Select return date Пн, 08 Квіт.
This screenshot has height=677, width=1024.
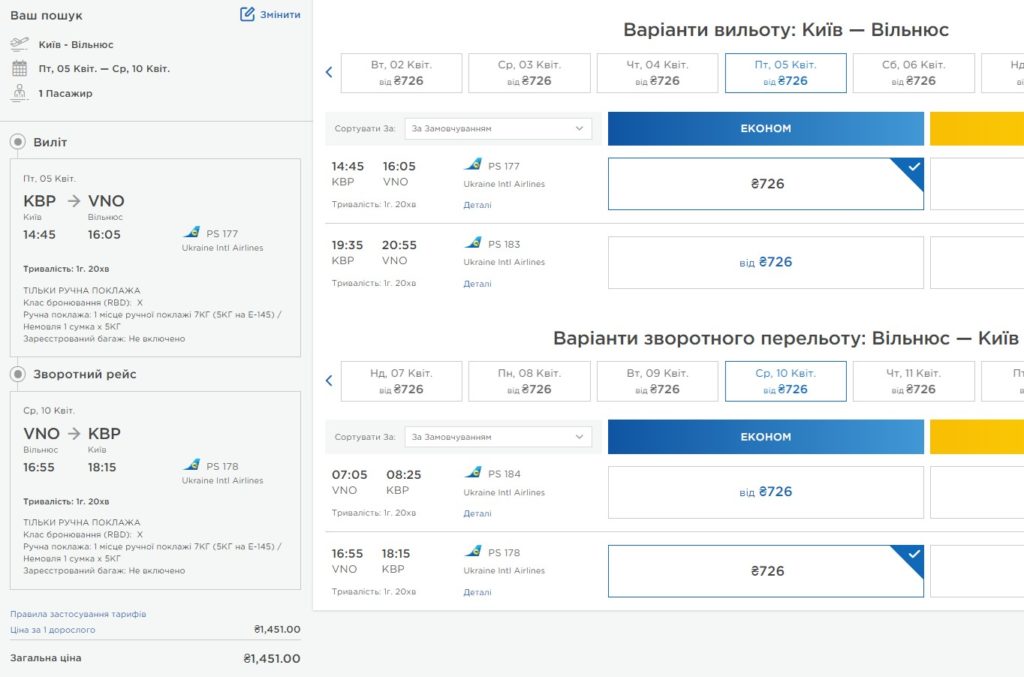(530, 381)
